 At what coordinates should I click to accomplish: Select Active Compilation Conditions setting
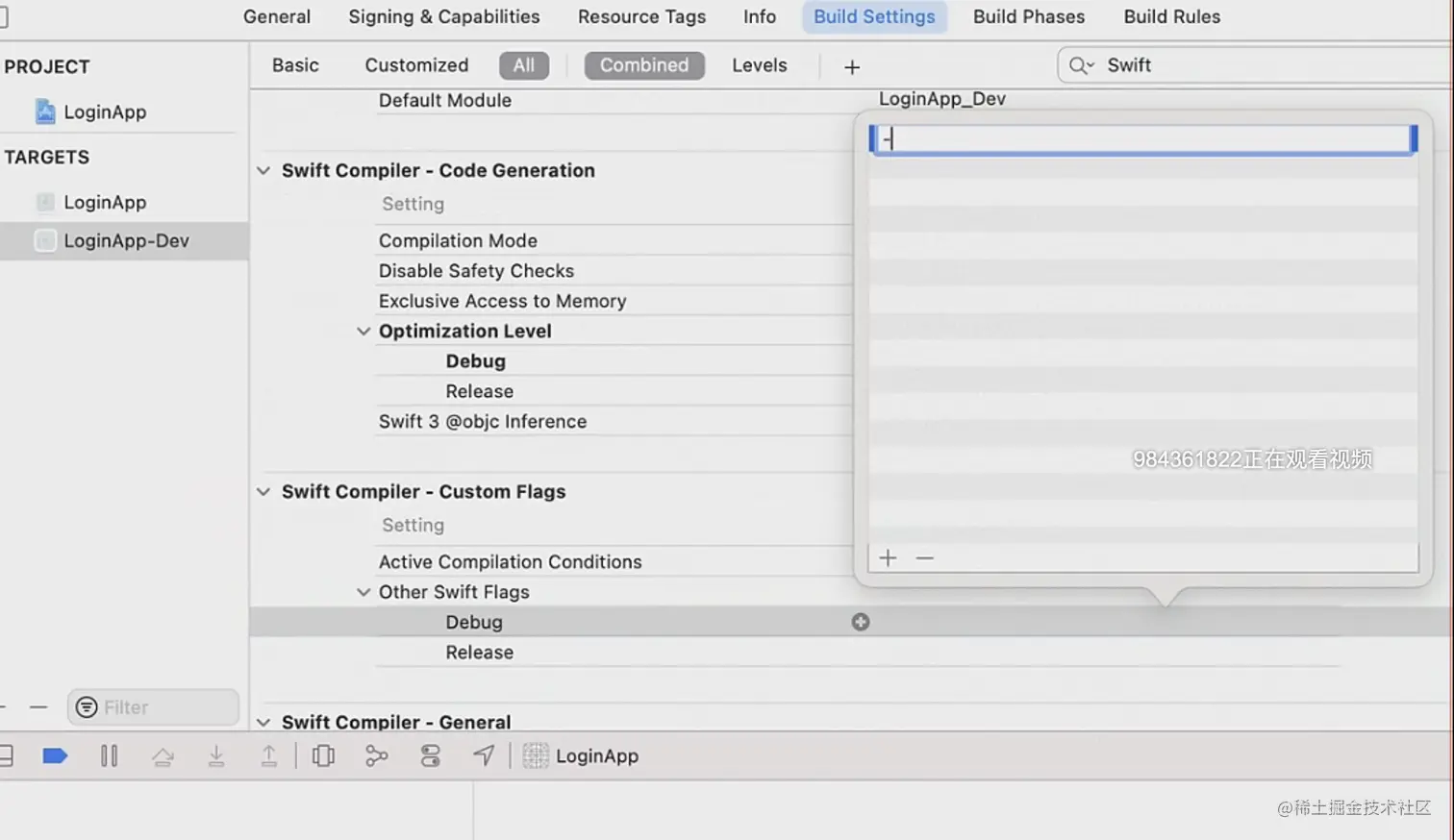[510, 562]
